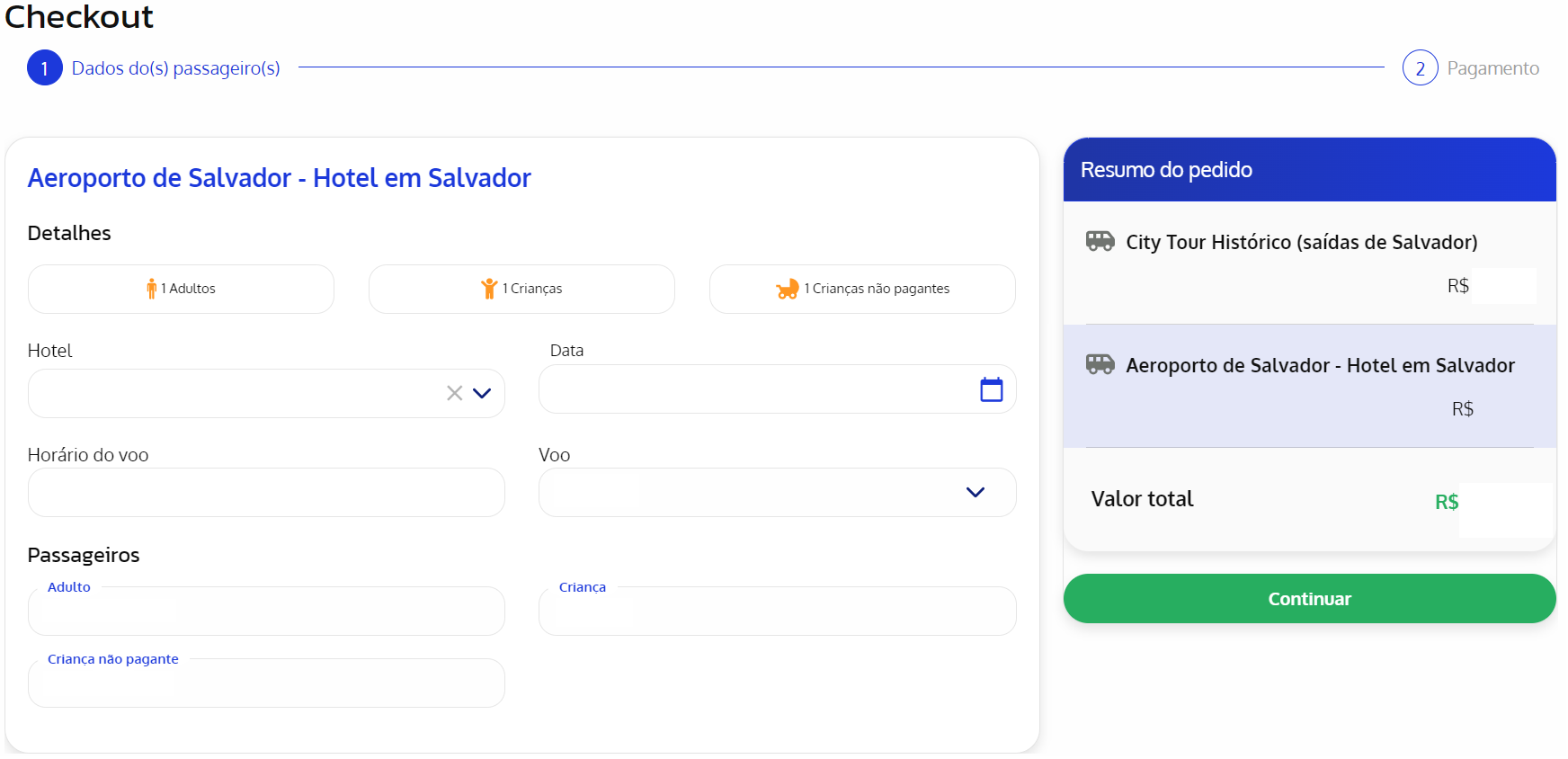Expand the Voo dropdown

(975, 492)
